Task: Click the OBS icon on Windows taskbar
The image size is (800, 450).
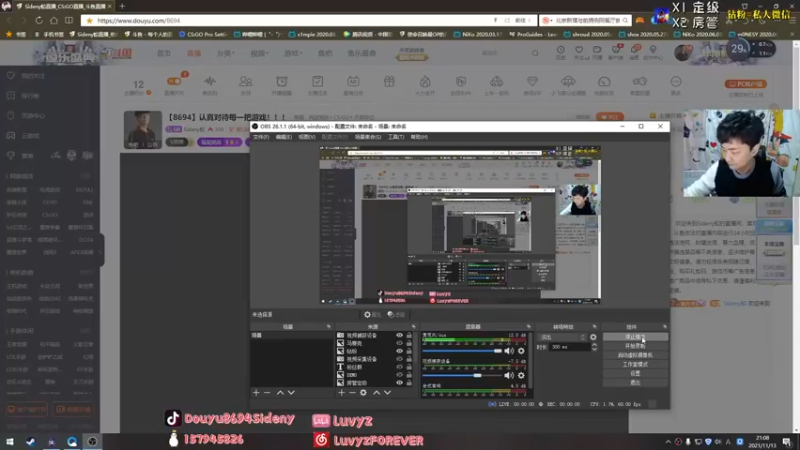Action: [92, 442]
